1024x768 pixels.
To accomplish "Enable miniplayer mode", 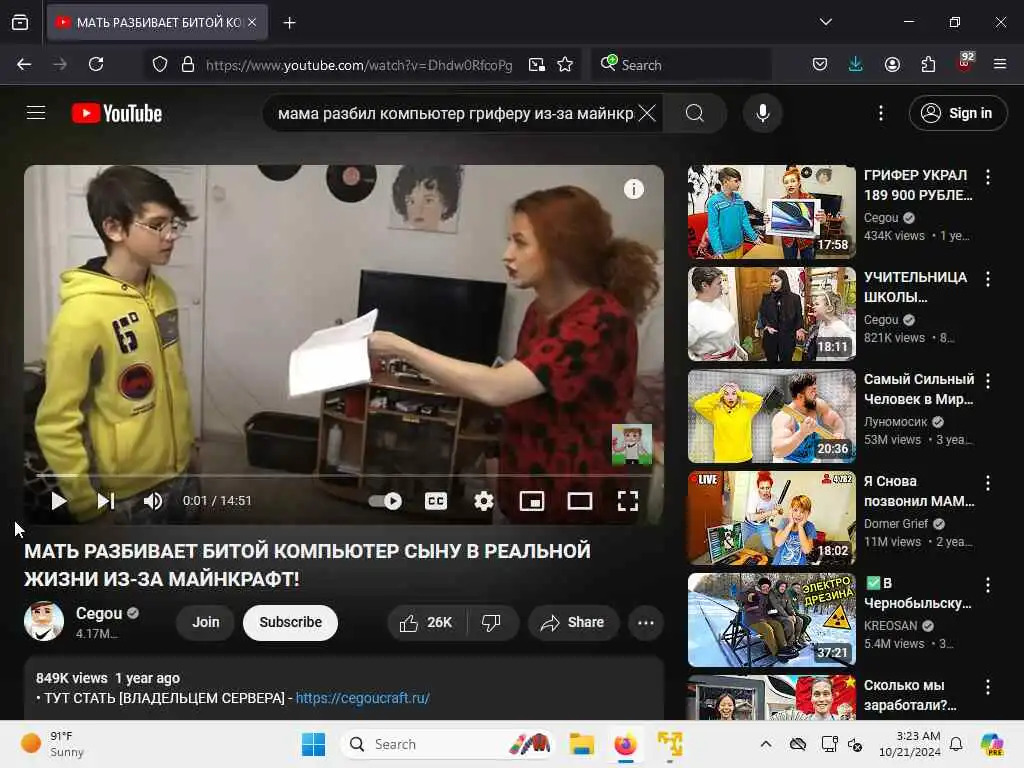I will tap(532, 501).
